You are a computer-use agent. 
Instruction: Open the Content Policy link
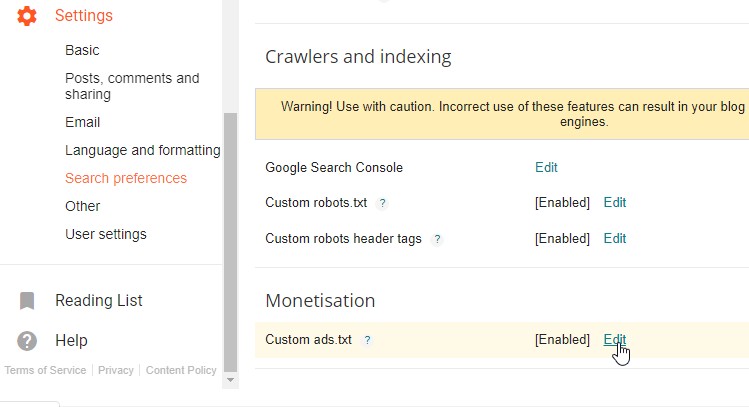(181, 370)
